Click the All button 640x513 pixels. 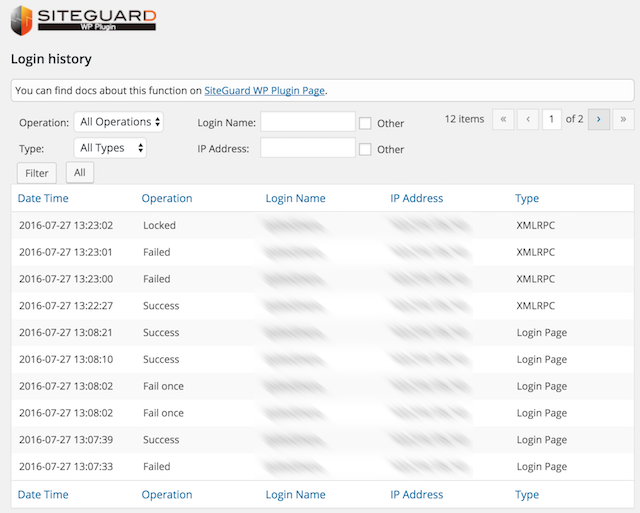(x=80, y=172)
